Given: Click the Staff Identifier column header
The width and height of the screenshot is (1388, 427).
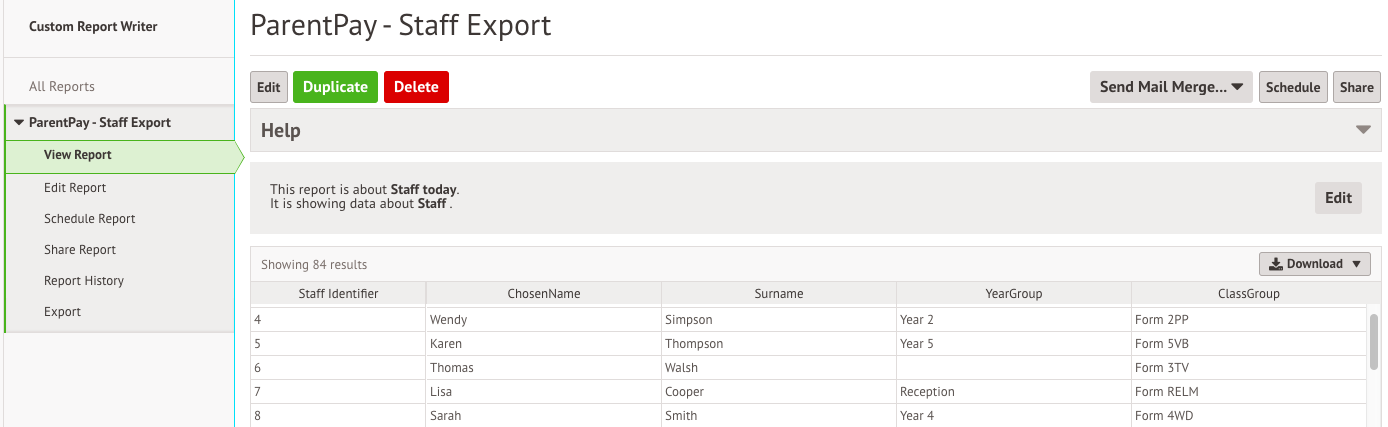Looking at the screenshot, I should click(x=338, y=294).
